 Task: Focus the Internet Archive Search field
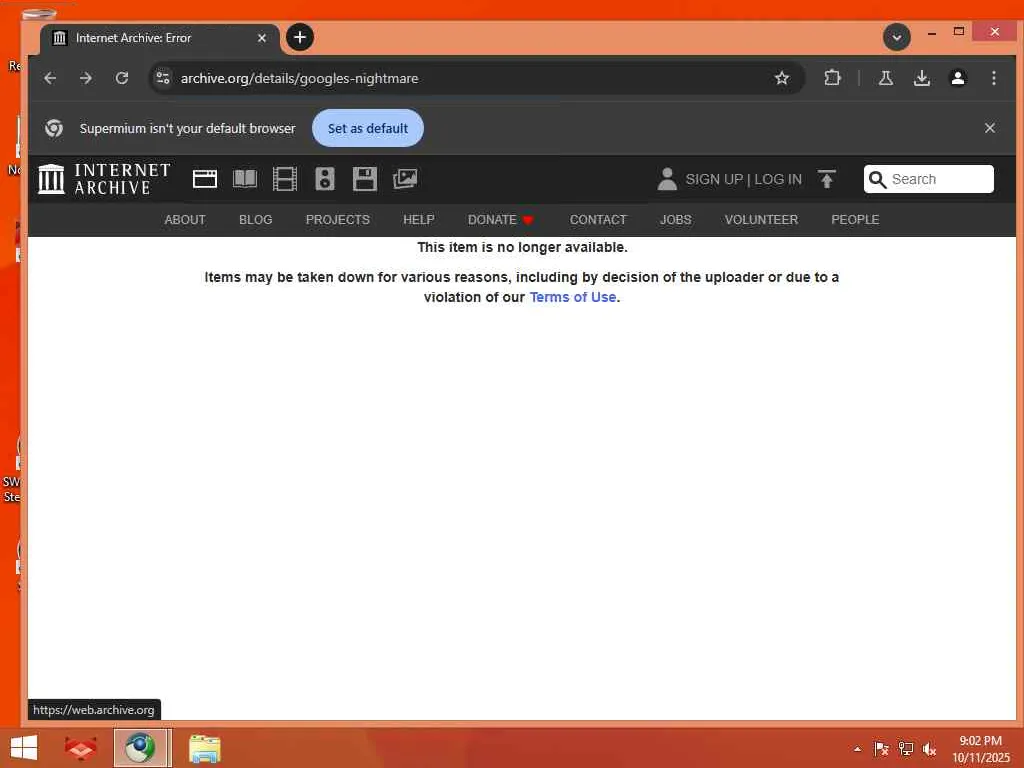(x=929, y=179)
